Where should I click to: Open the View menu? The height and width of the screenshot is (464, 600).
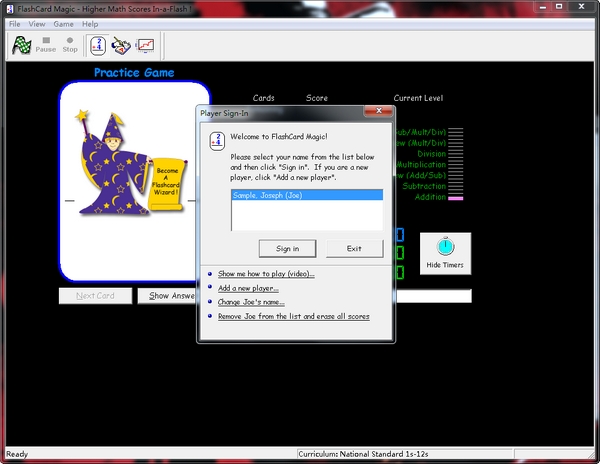pyautogui.click(x=37, y=24)
